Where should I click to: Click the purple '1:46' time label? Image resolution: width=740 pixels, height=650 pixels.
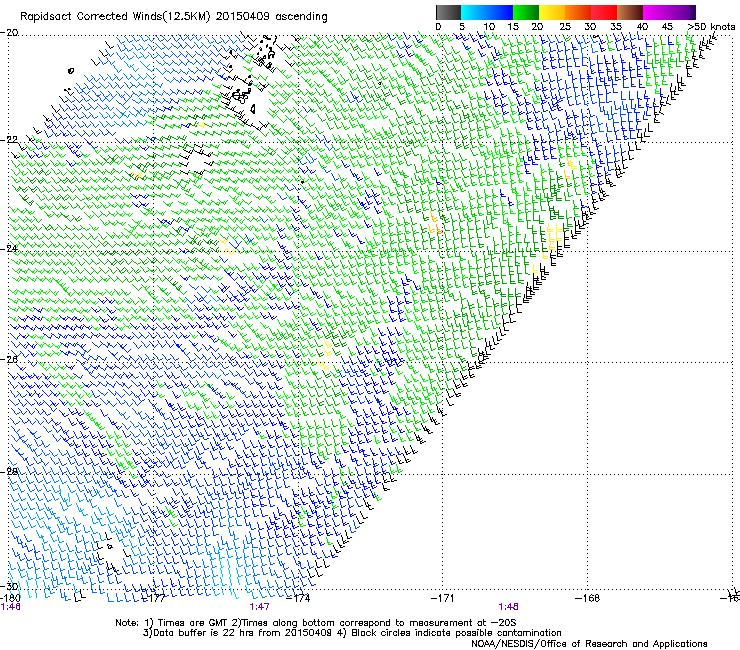[x=10, y=607]
